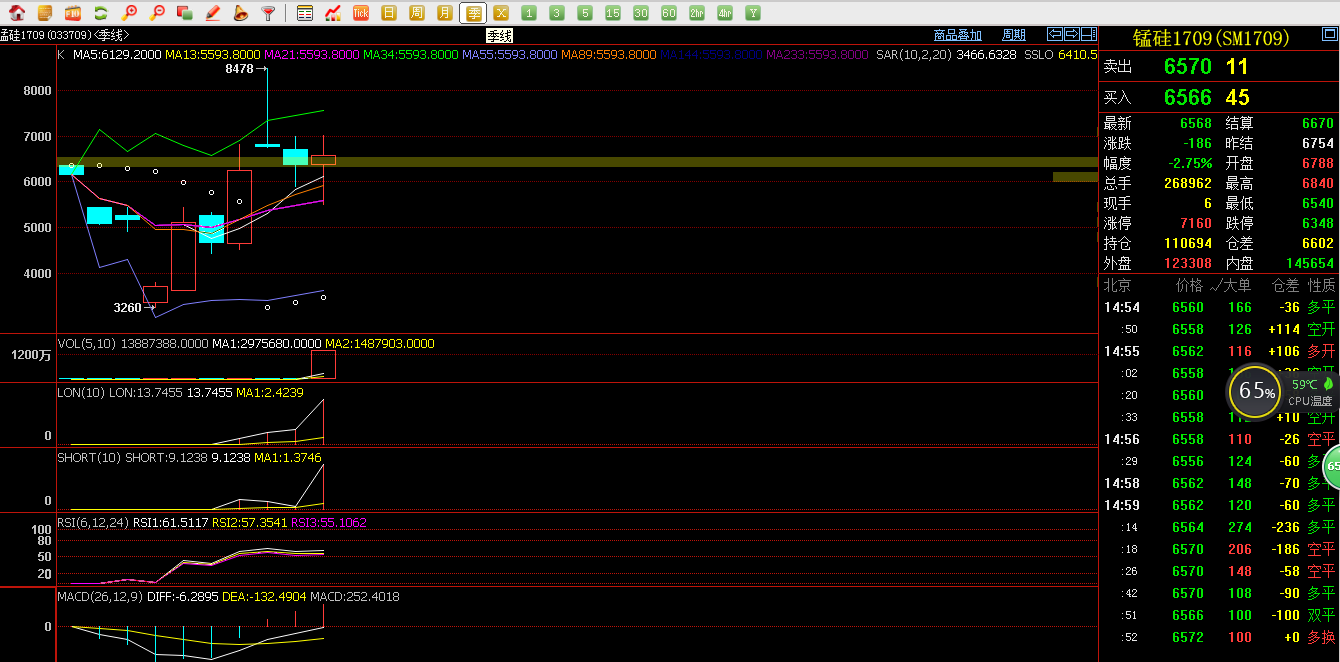The height and width of the screenshot is (662, 1340).
Task: Switch to the Tick chart
Action: click(x=361, y=13)
